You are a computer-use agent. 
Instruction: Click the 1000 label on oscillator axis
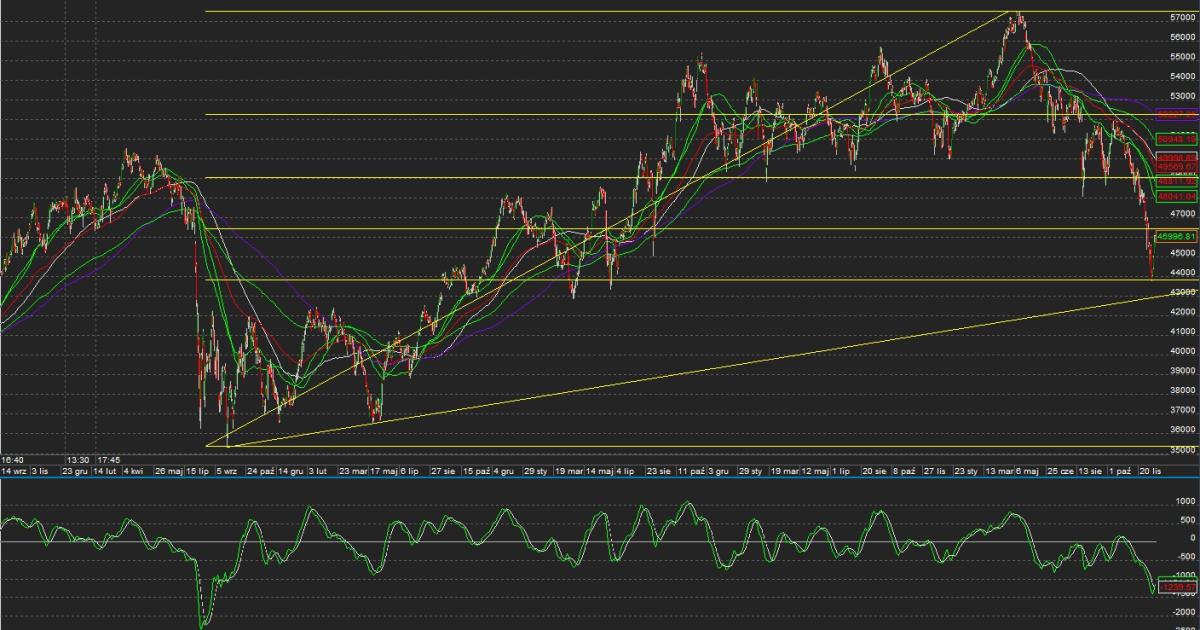(x=1186, y=501)
